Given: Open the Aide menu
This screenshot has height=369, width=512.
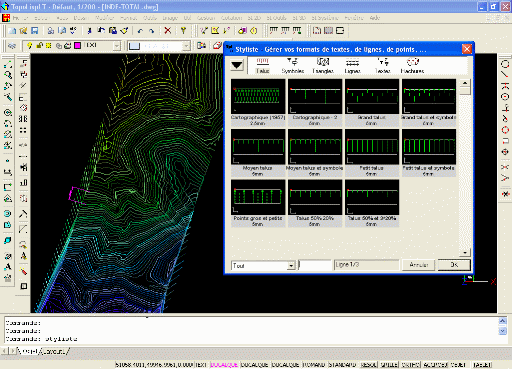Looking at the screenshot, I should tap(375, 18).
